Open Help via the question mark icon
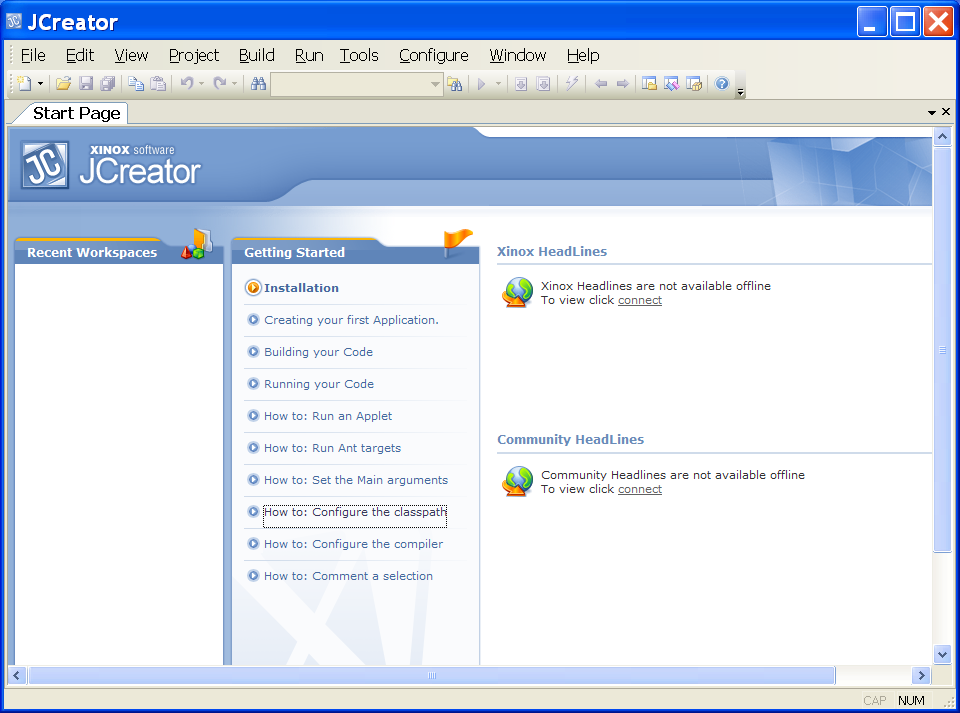The image size is (960, 713). pyautogui.click(x=722, y=84)
